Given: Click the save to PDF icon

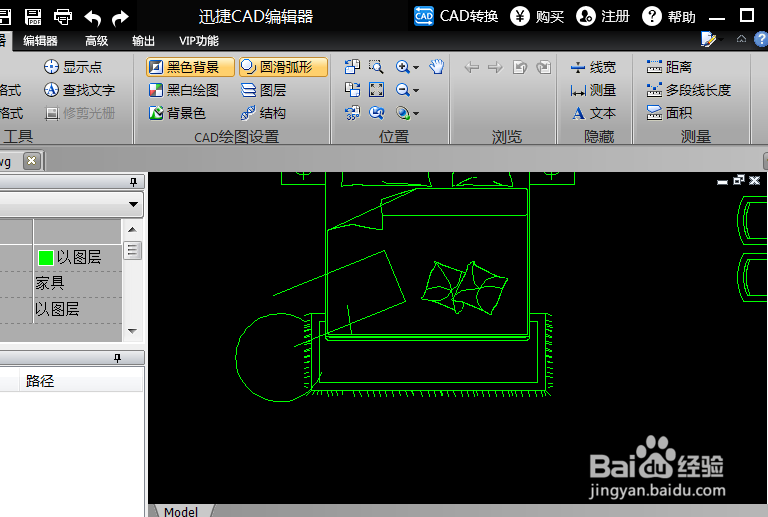Looking at the screenshot, I should click(33, 17).
